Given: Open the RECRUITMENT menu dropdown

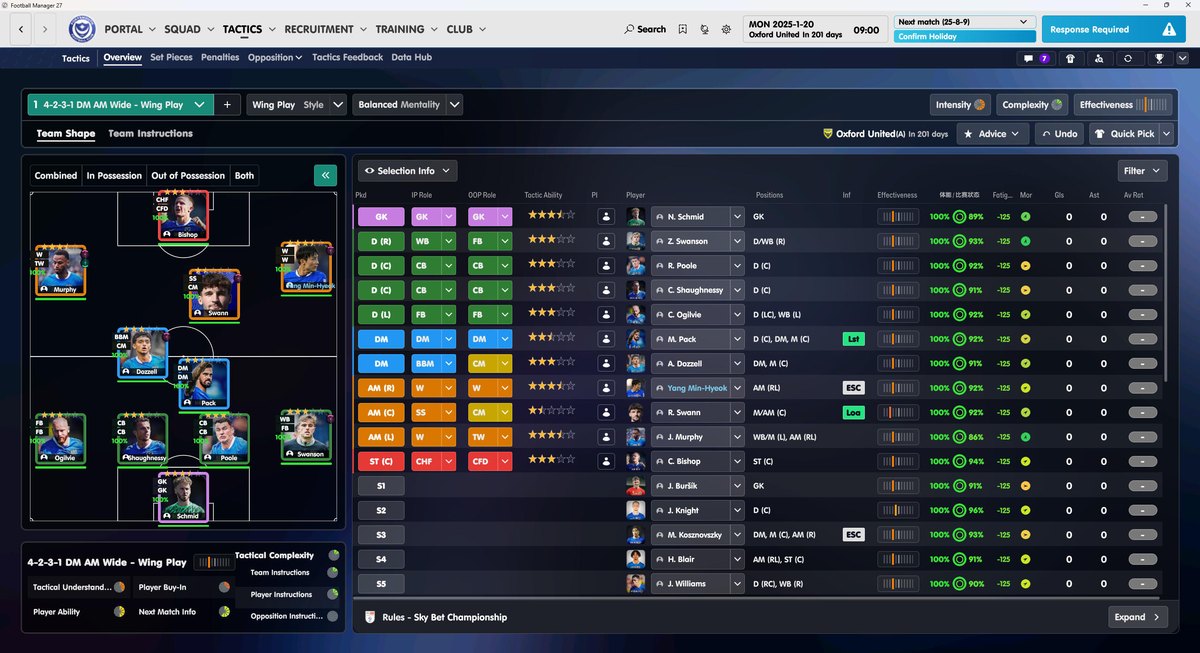Looking at the screenshot, I should coord(325,30).
